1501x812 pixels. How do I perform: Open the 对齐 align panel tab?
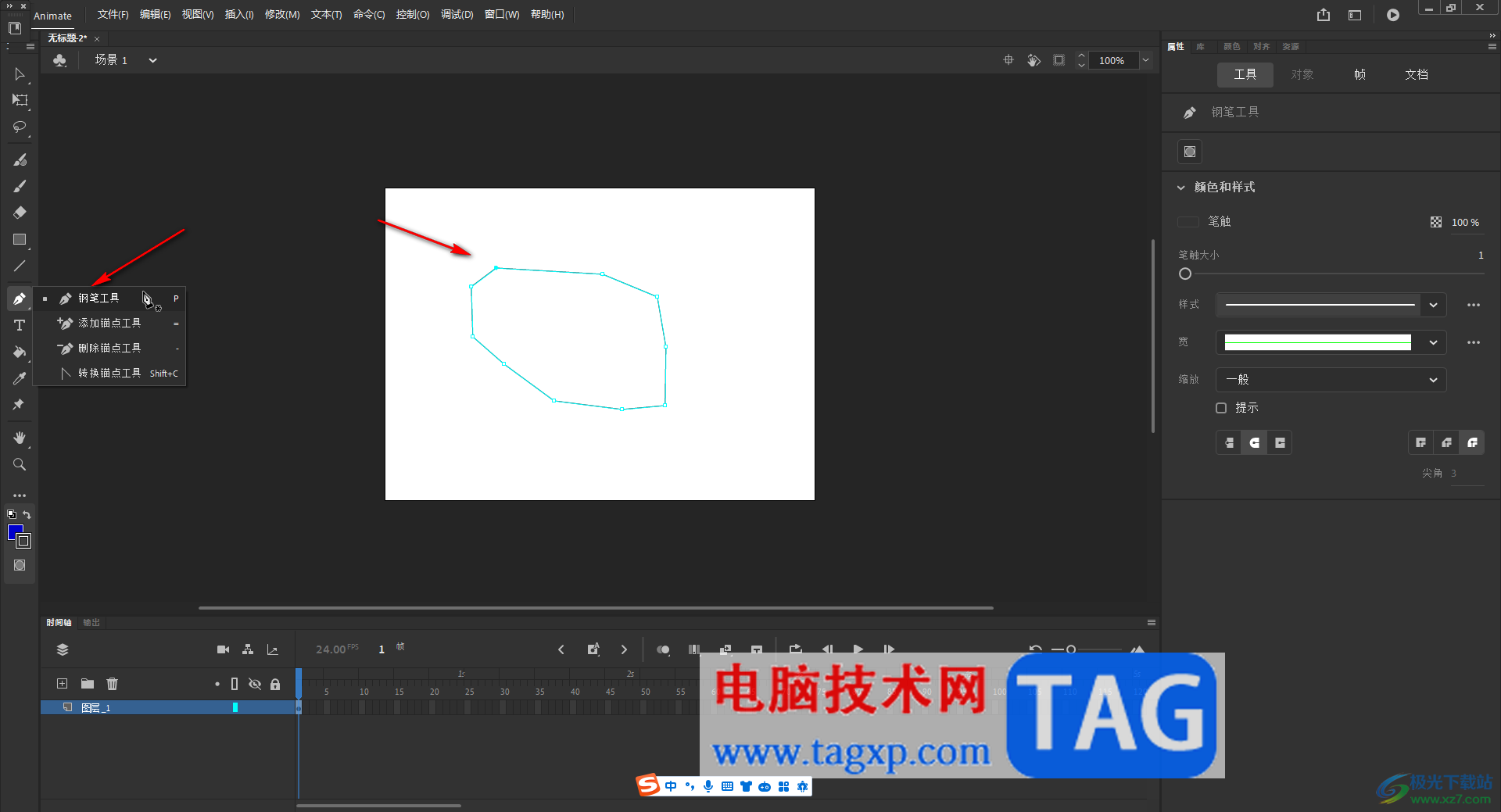pos(1262,47)
